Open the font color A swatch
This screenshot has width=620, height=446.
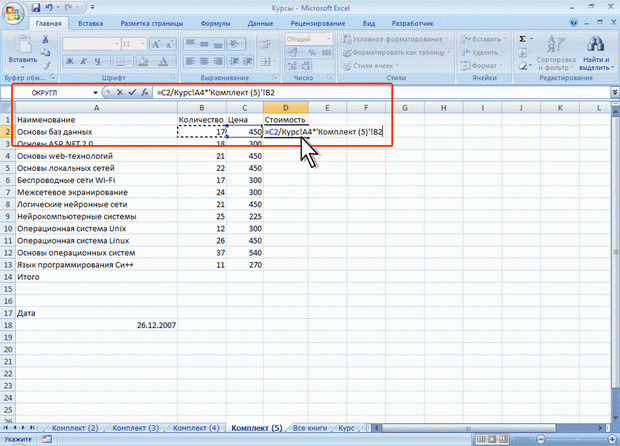coord(163,61)
